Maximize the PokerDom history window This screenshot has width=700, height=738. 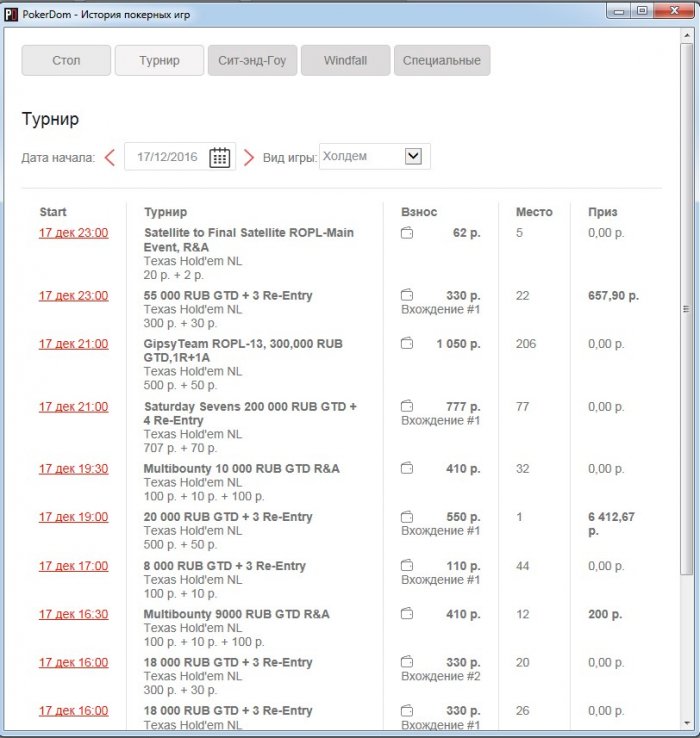[642, 11]
